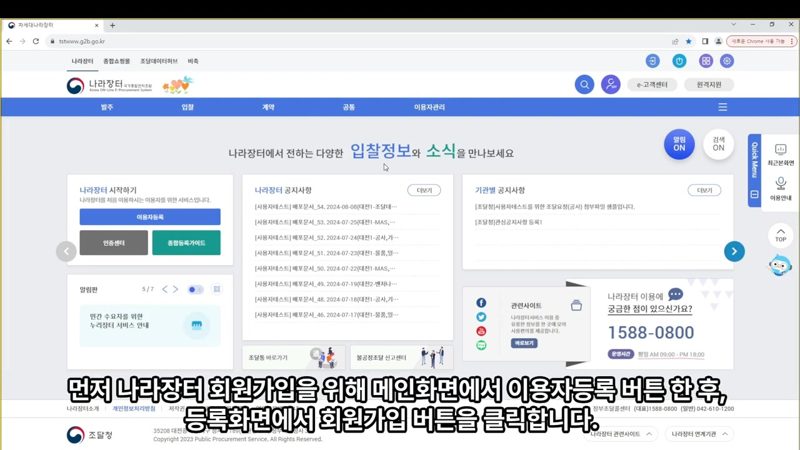
Task: Go back in Chrome
Action: [x=9, y=41]
